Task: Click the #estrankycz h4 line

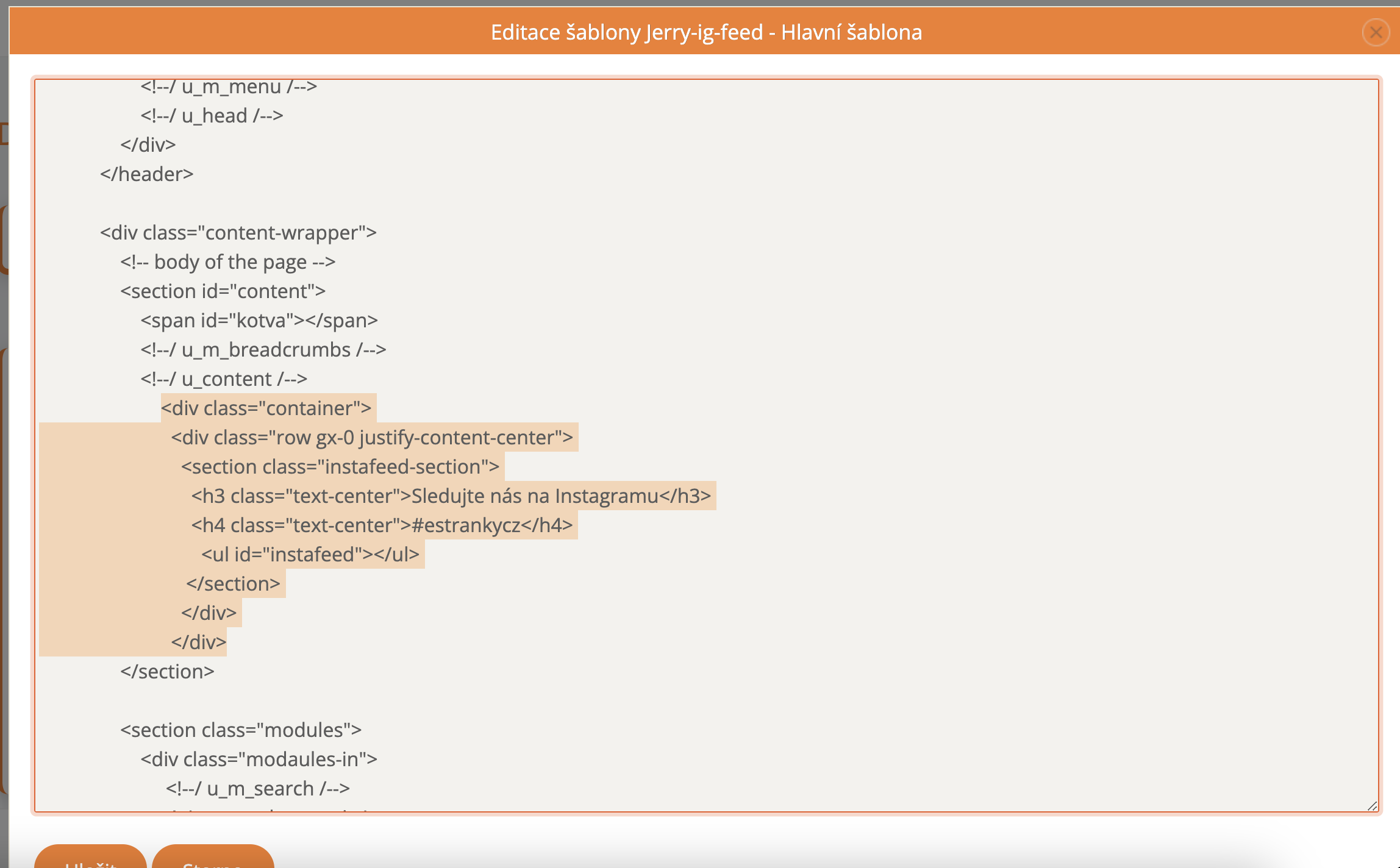Action: click(x=382, y=525)
